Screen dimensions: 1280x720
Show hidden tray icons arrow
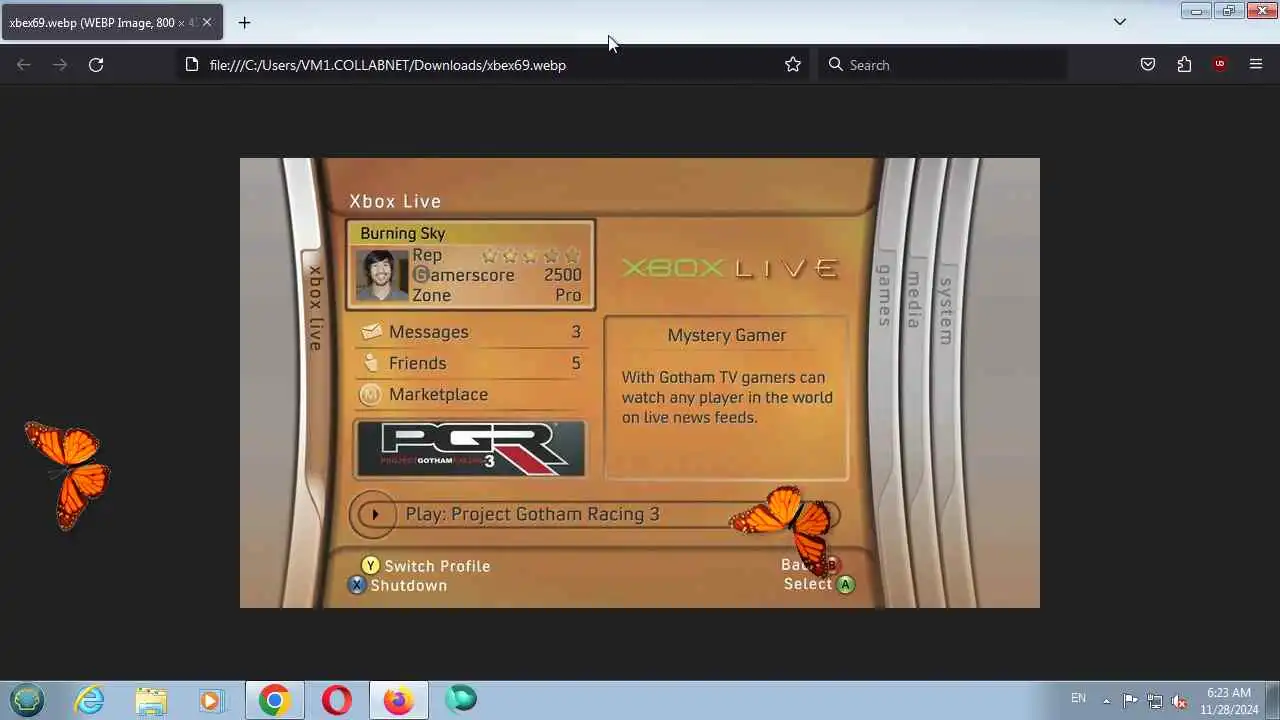point(1106,700)
